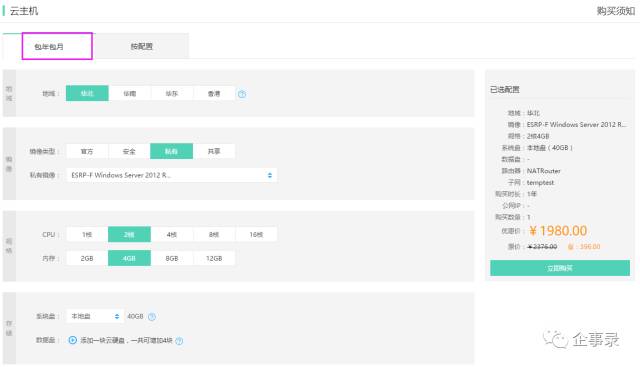The width and height of the screenshot is (640, 367).
Task: Choose the 安全 image type
Action: tap(129, 151)
